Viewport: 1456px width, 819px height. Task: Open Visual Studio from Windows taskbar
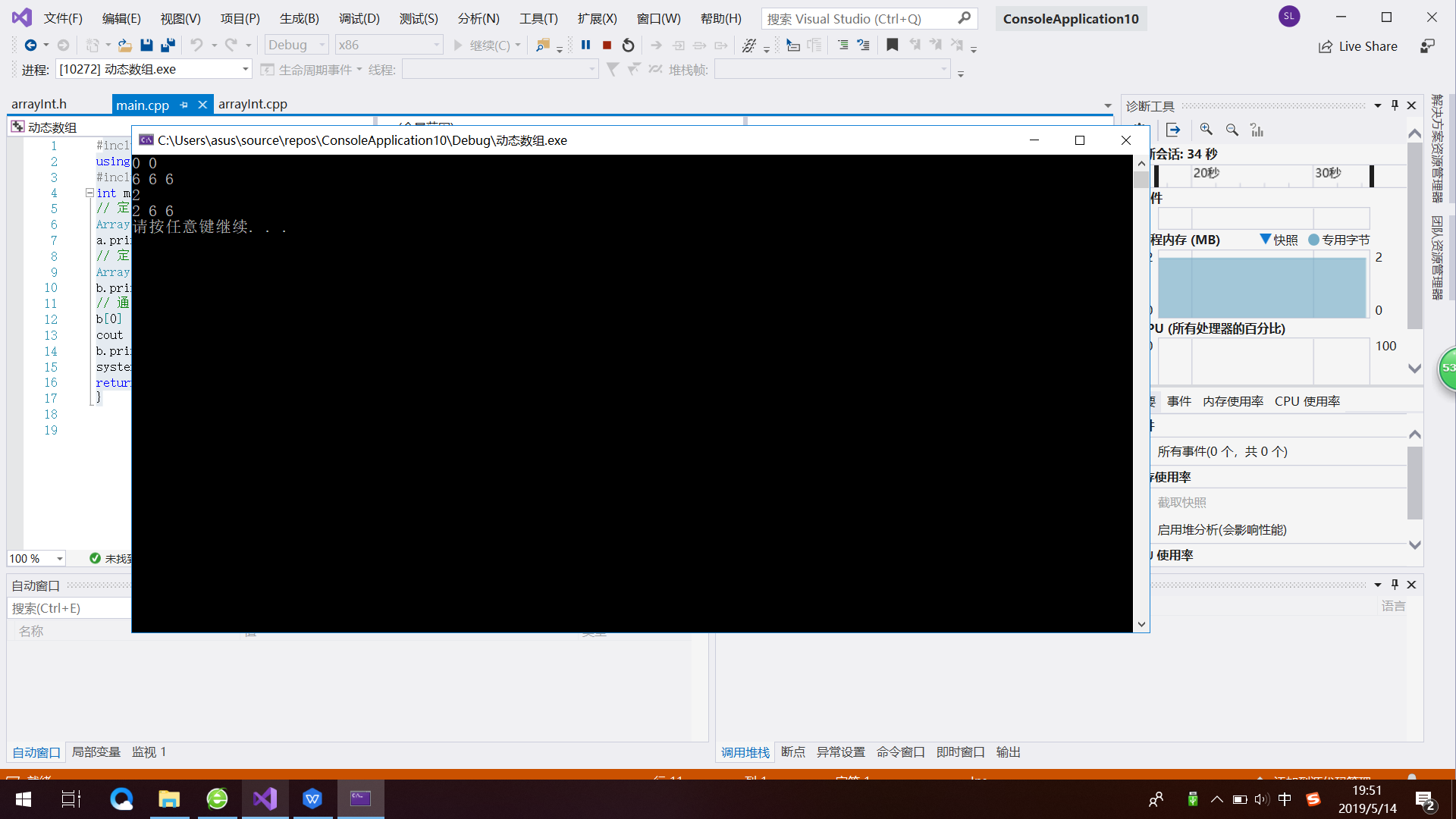[x=265, y=799]
